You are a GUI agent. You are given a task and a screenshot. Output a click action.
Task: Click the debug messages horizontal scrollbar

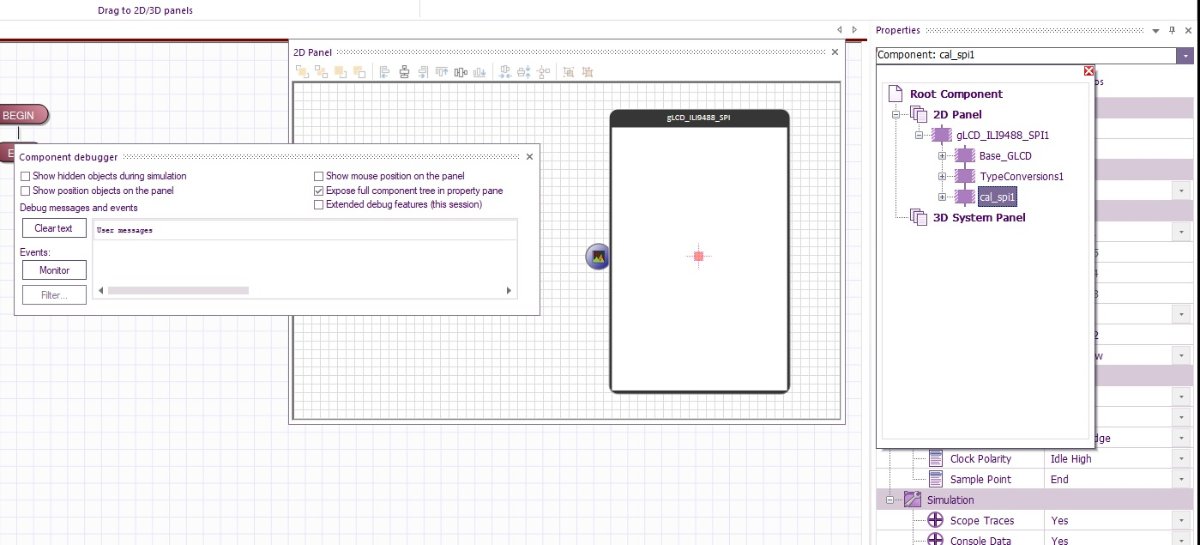coord(178,291)
